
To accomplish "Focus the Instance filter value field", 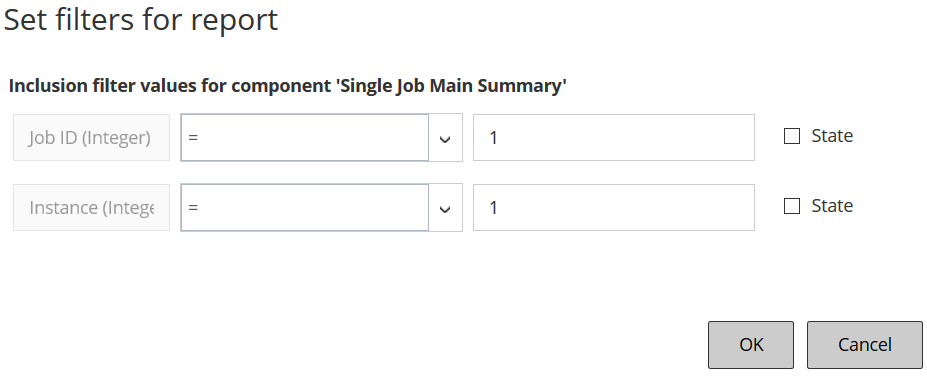I will [614, 208].
